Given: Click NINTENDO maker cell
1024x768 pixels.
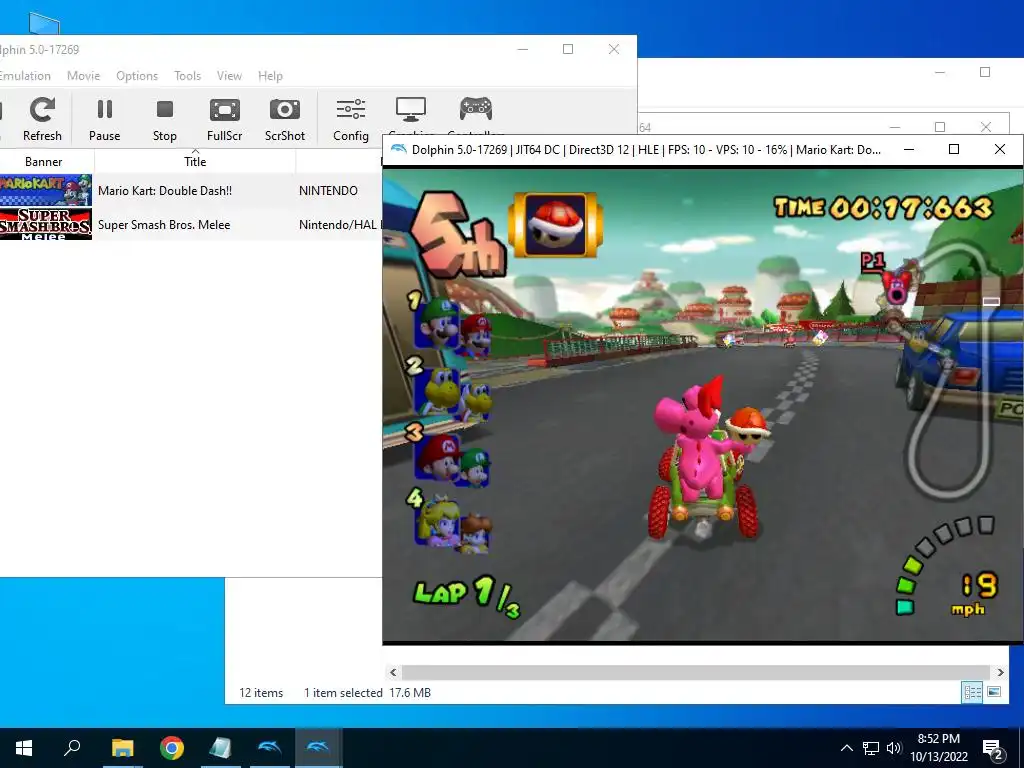Looking at the screenshot, I should 328,191.
